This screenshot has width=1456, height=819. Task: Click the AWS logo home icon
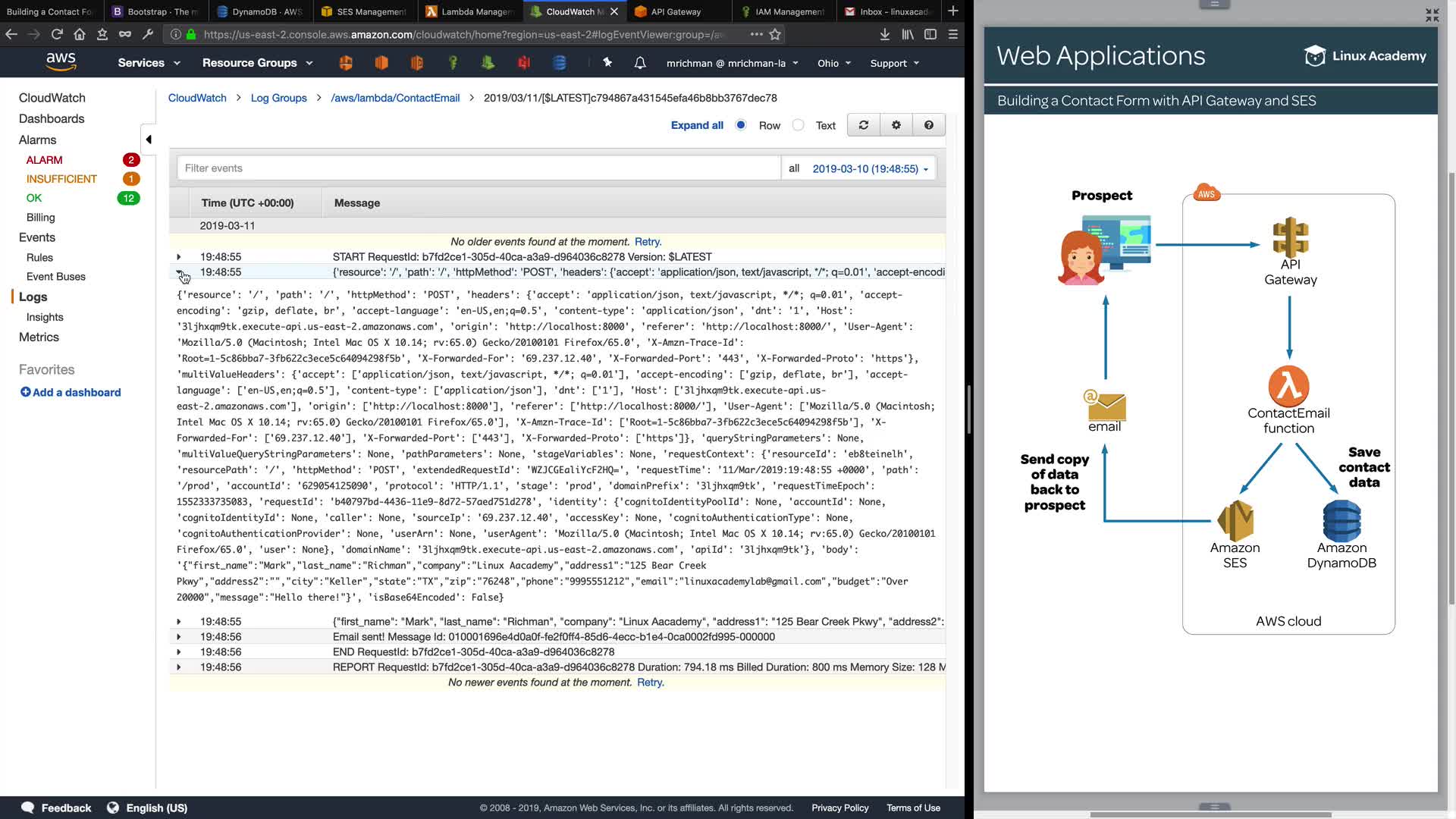point(61,61)
